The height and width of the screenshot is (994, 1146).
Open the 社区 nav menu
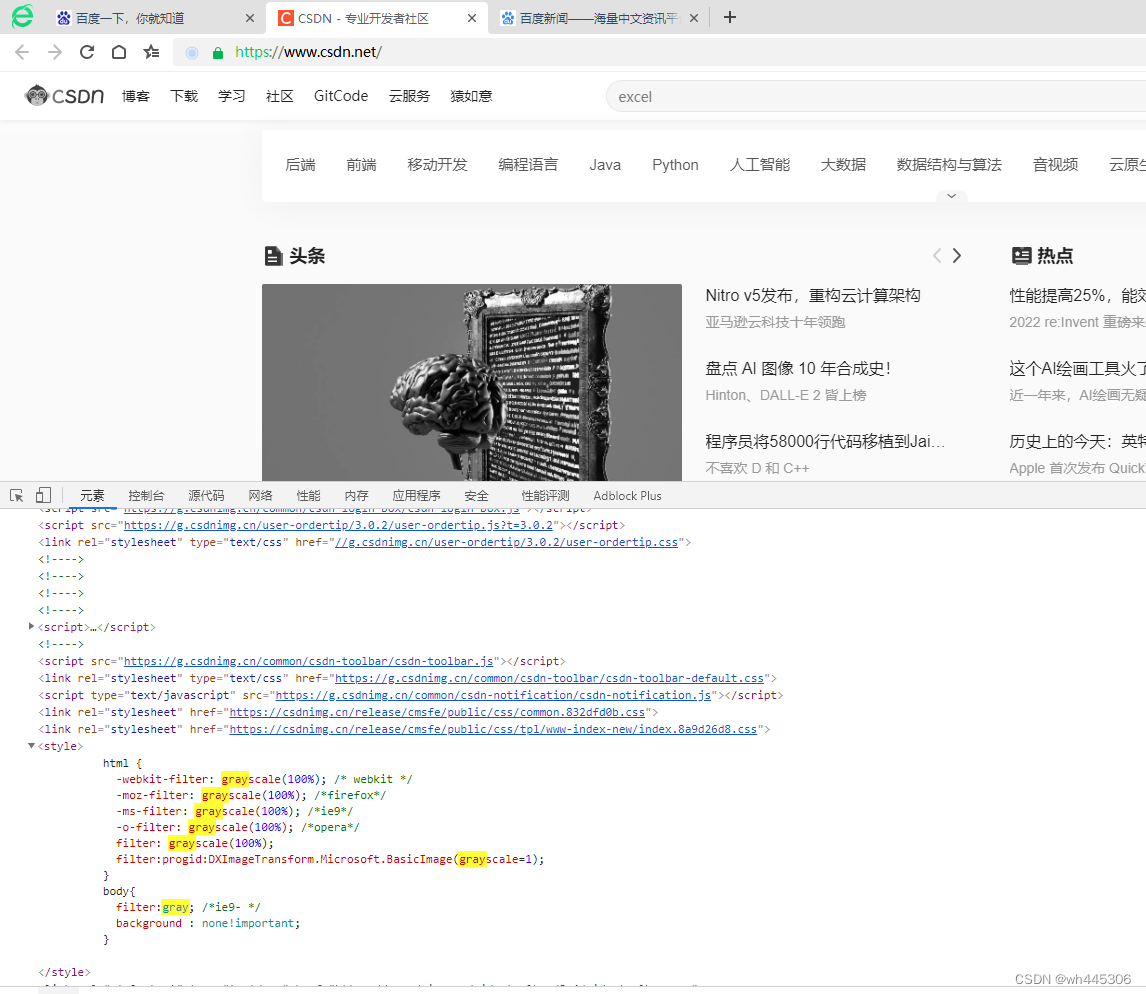(x=280, y=96)
